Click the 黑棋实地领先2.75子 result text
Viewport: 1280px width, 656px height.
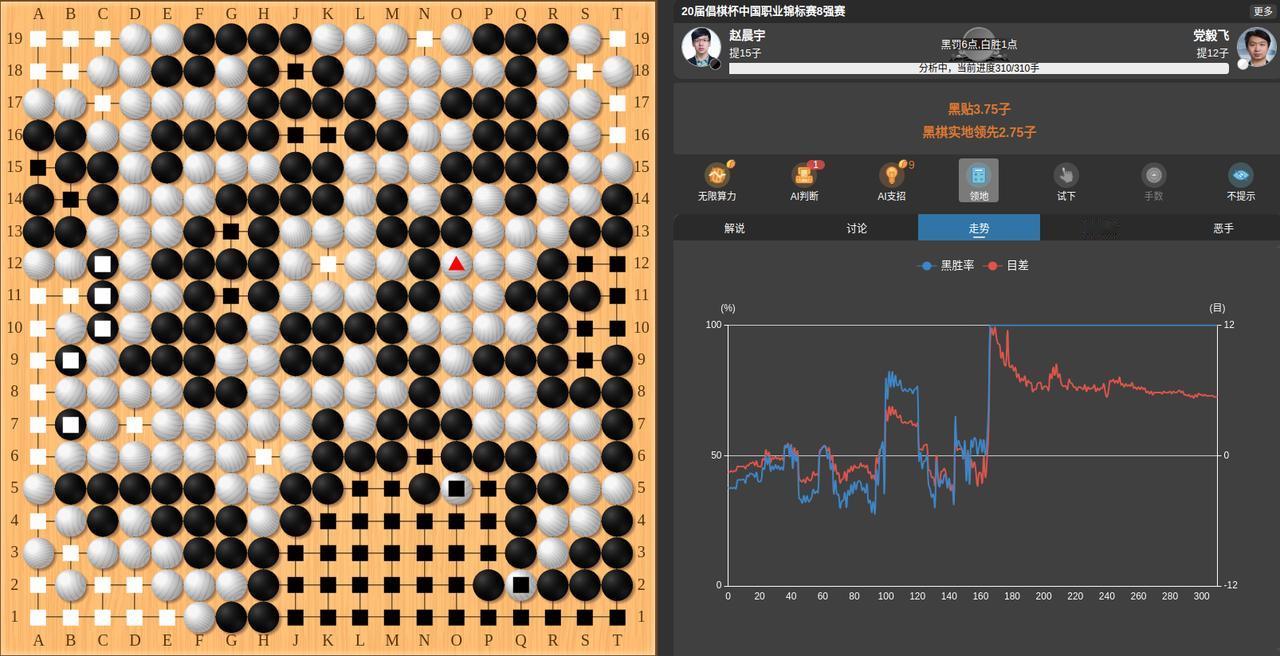pos(978,131)
